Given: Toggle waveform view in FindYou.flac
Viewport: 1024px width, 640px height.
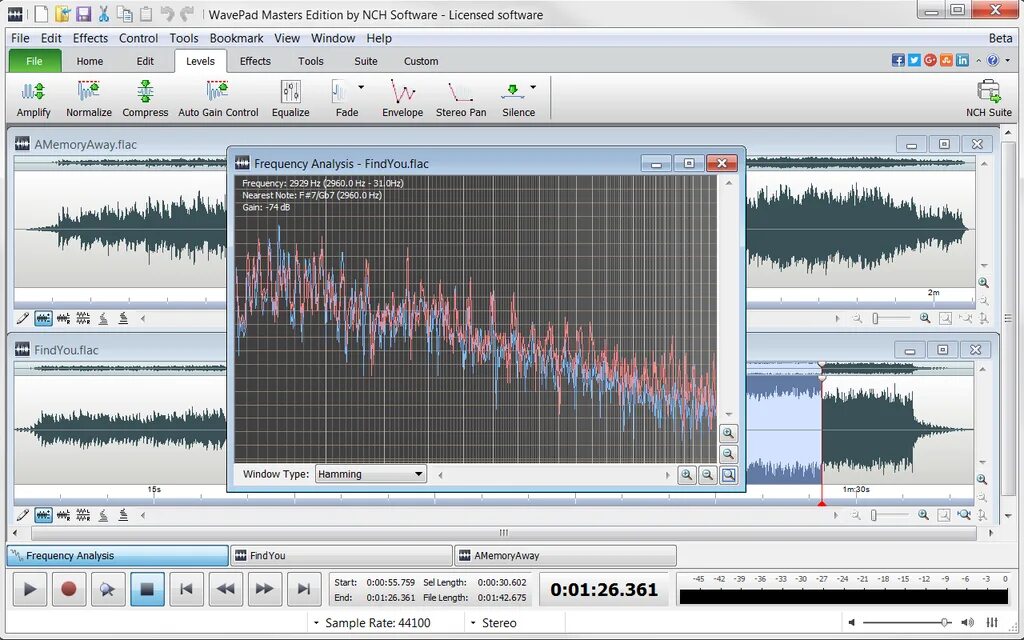Looking at the screenshot, I should click(43, 515).
